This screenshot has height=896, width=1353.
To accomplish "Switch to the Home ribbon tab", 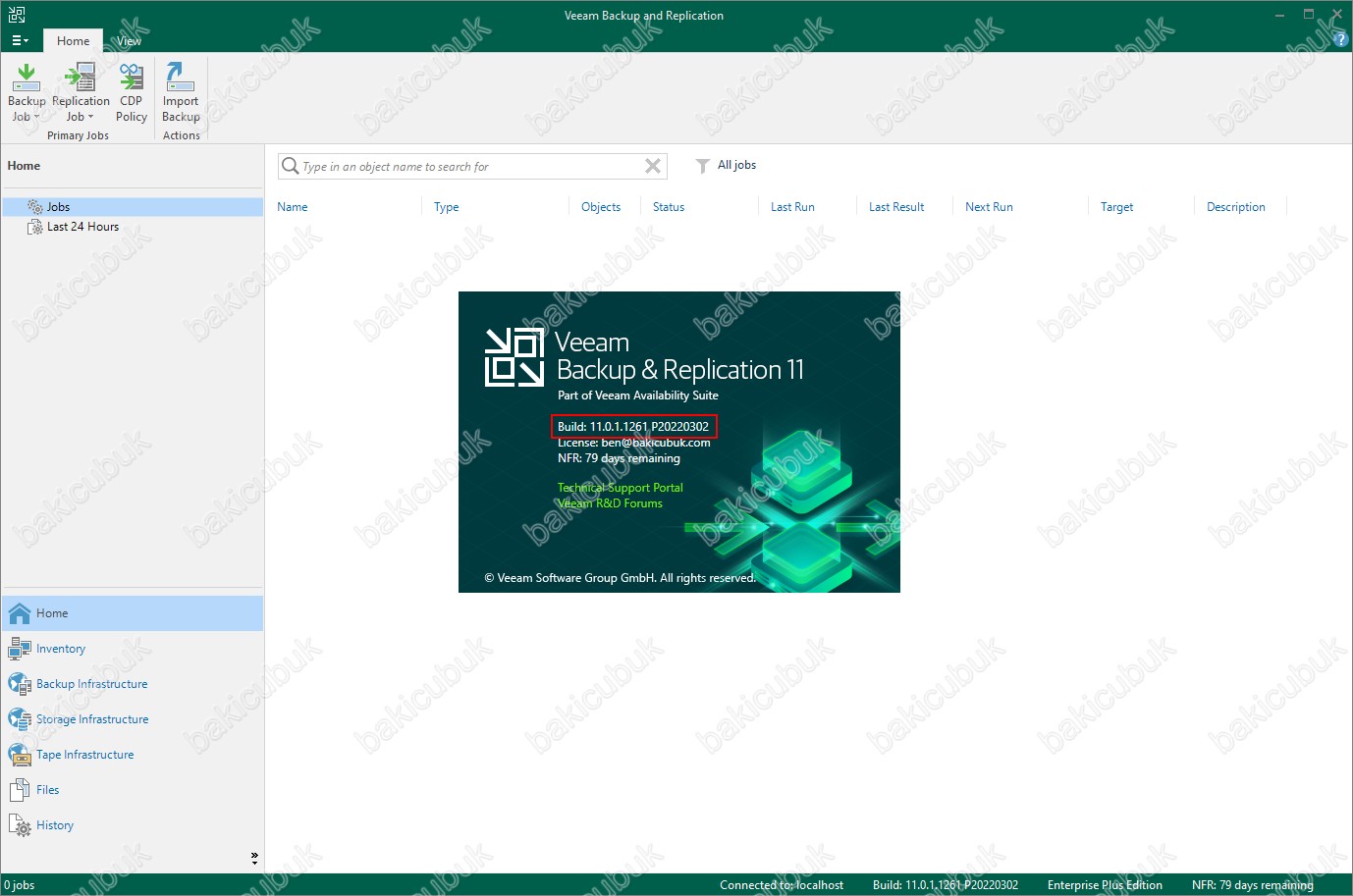I will 73,40.
